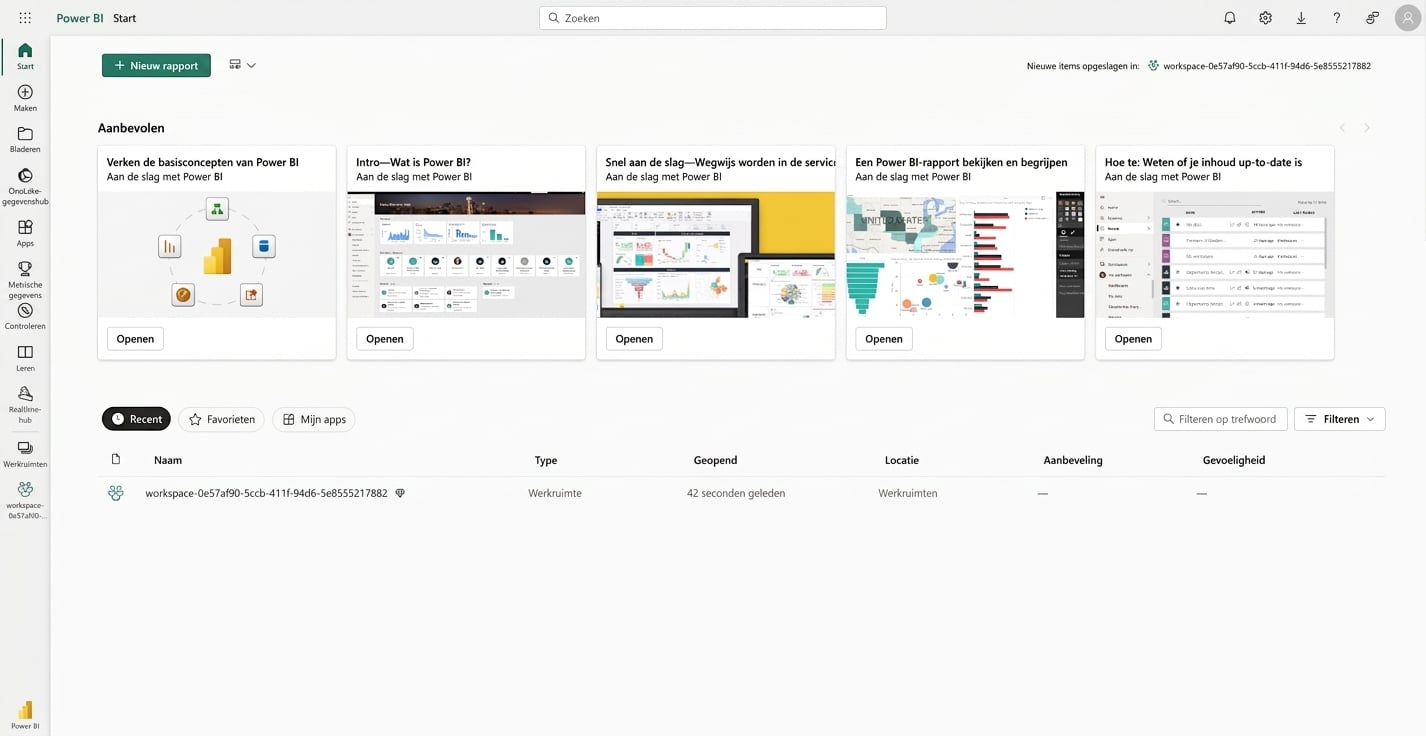Open Maken in the sidebar
1426x736 pixels.
point(25,98)
